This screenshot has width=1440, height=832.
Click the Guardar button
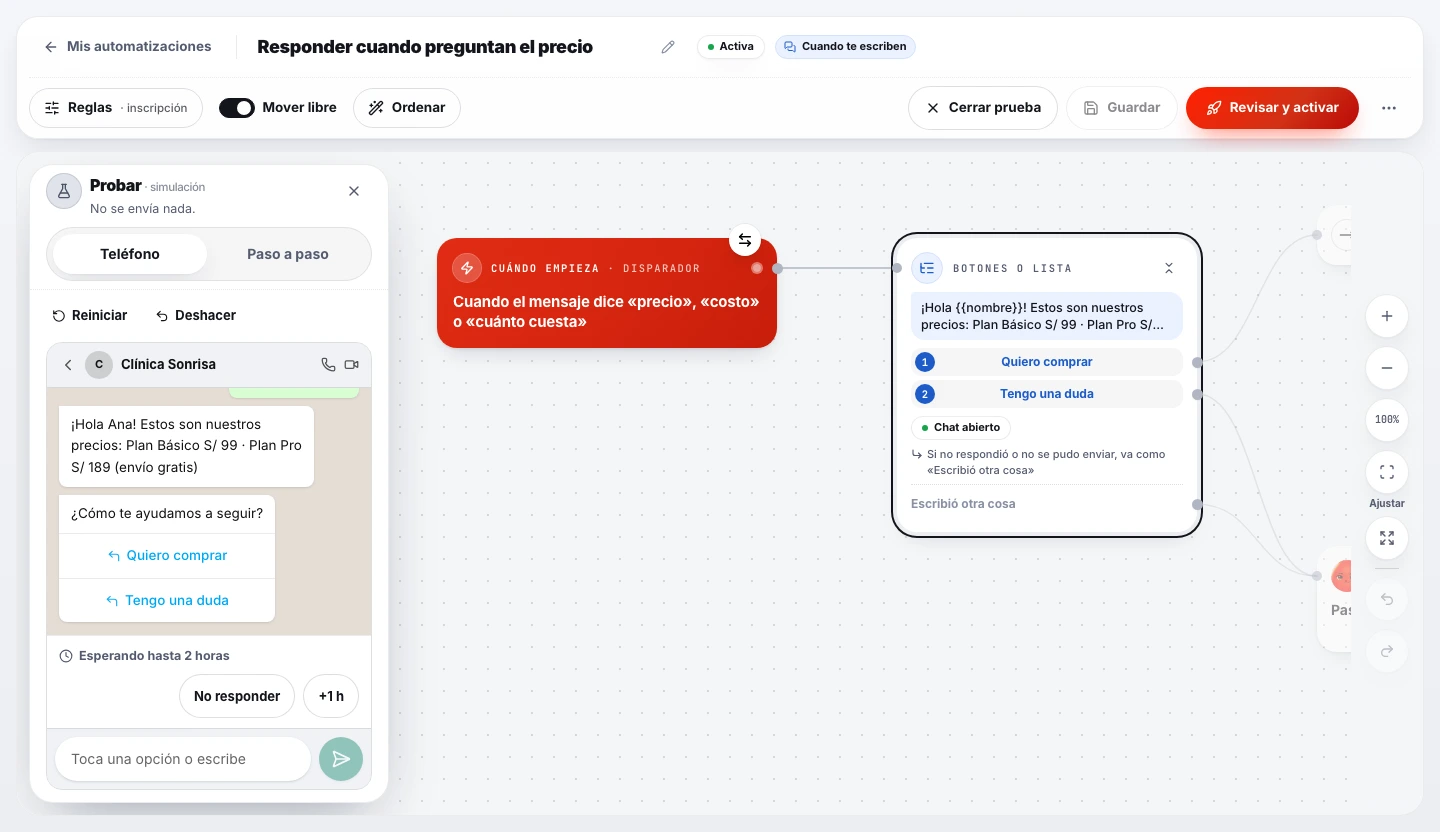click(1122, 108)
